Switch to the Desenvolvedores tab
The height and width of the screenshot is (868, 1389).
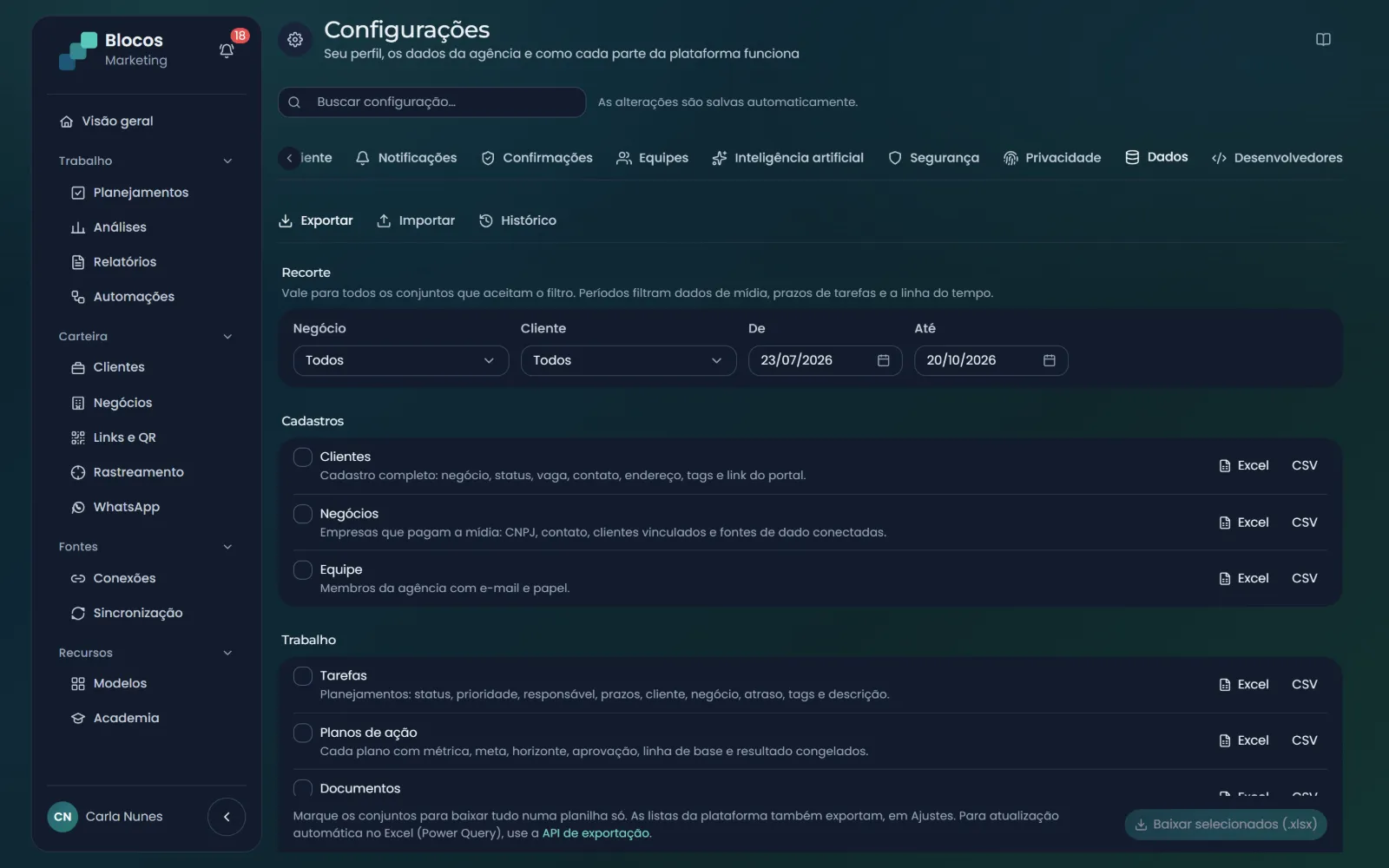pyautogui.click(x=1277, y=158)
